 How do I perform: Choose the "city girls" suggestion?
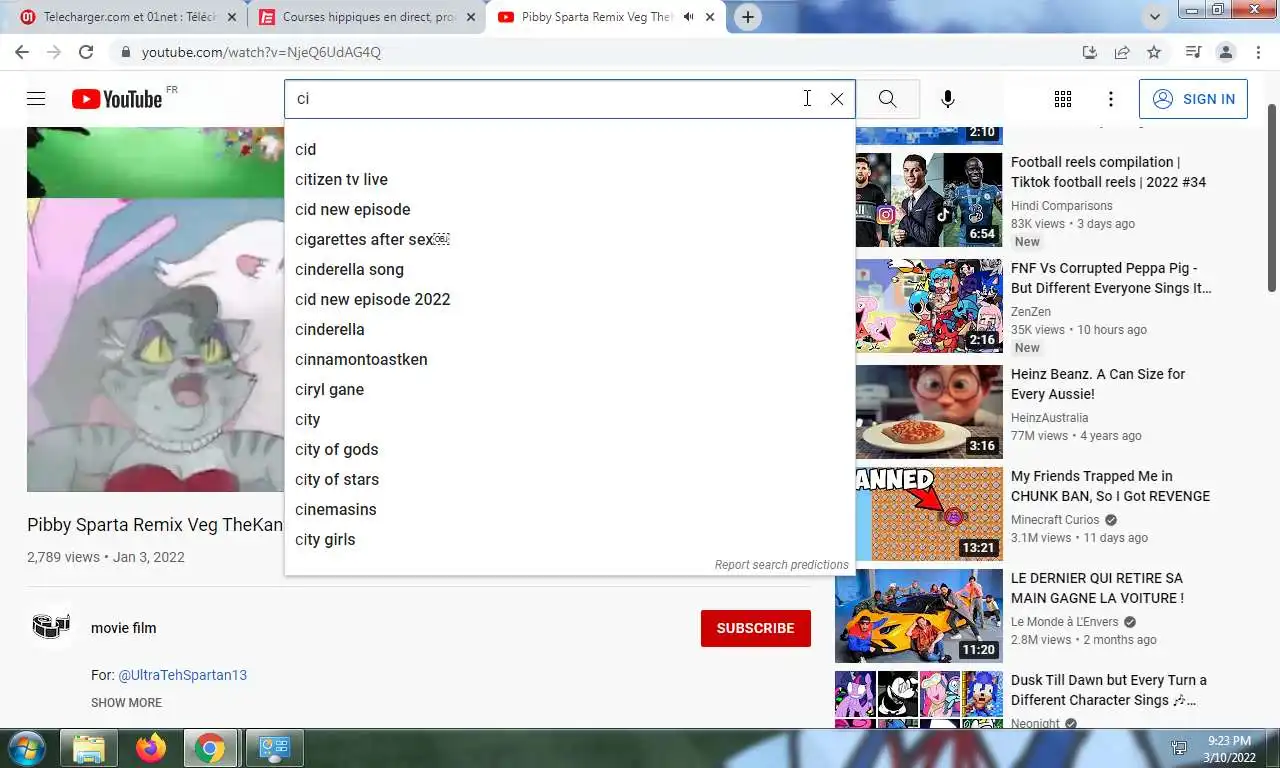(x=570, y=539)
